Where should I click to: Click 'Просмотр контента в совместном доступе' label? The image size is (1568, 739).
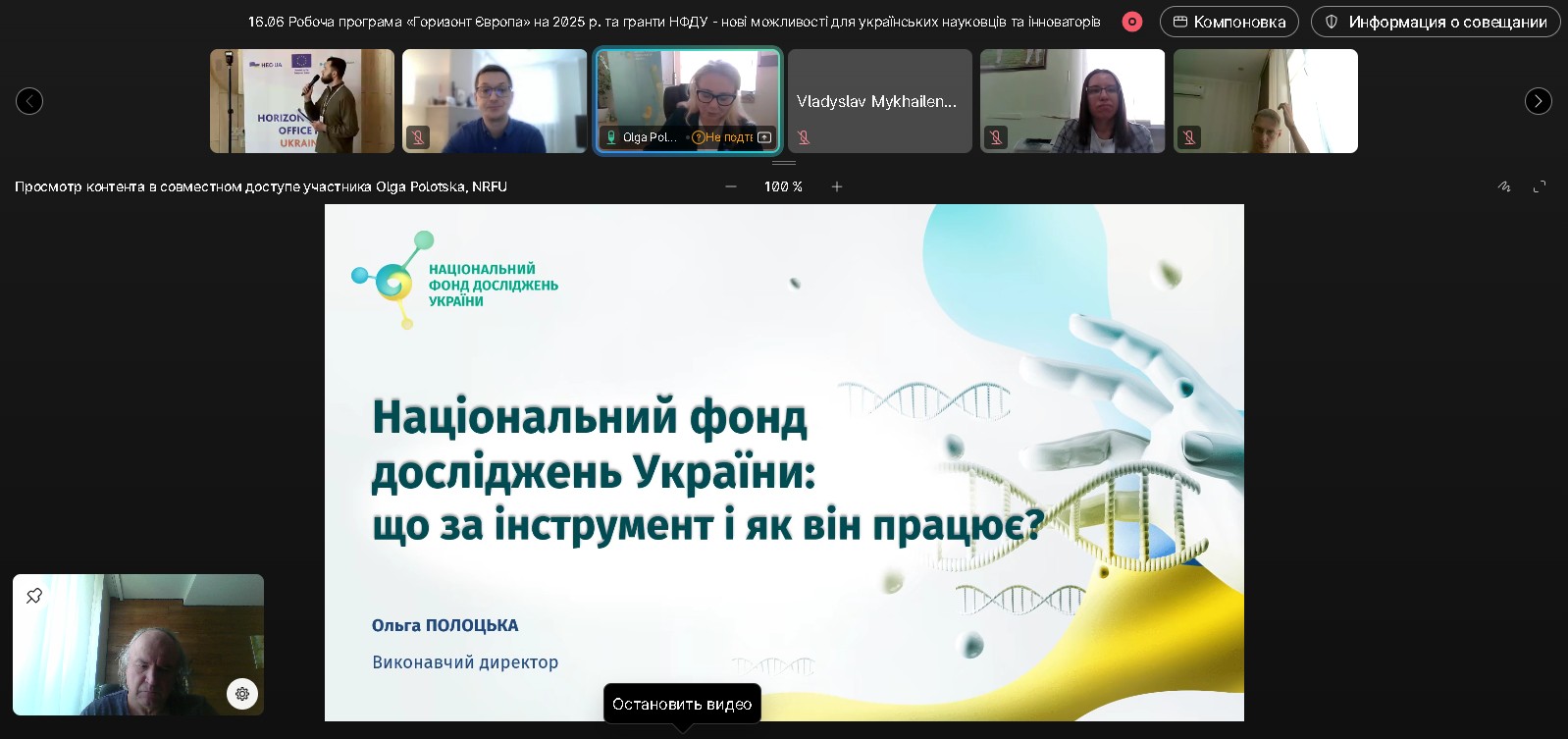tap(261, 186)
